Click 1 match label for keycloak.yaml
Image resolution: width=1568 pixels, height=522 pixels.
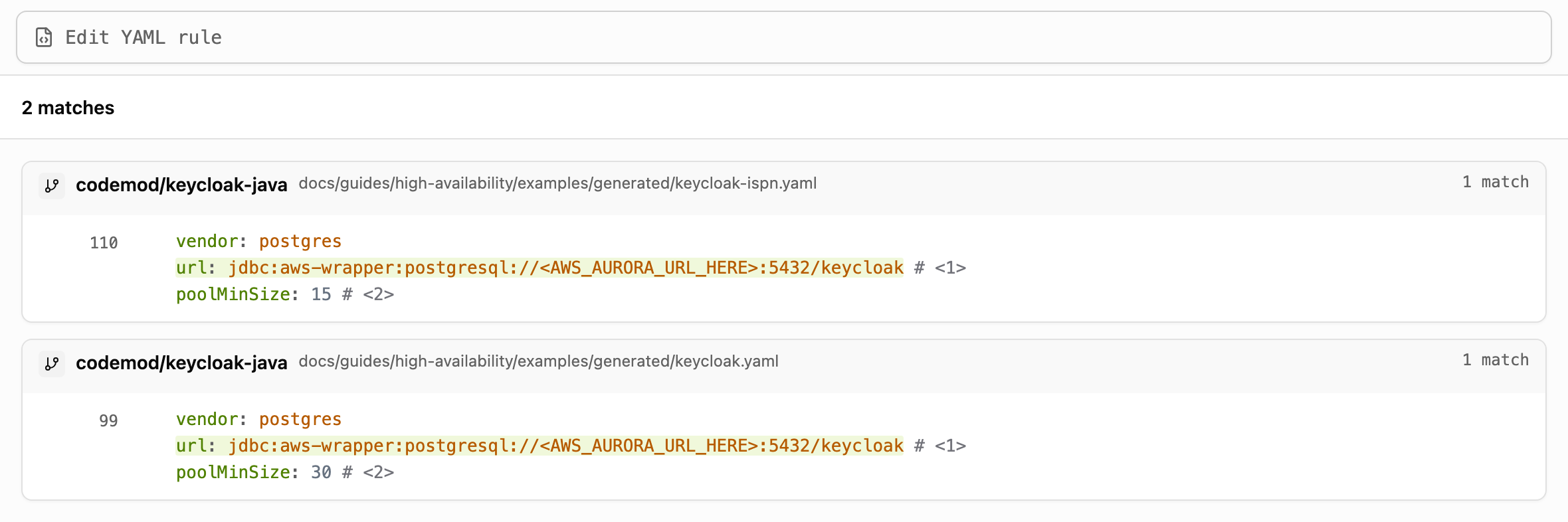point(1496,360)
